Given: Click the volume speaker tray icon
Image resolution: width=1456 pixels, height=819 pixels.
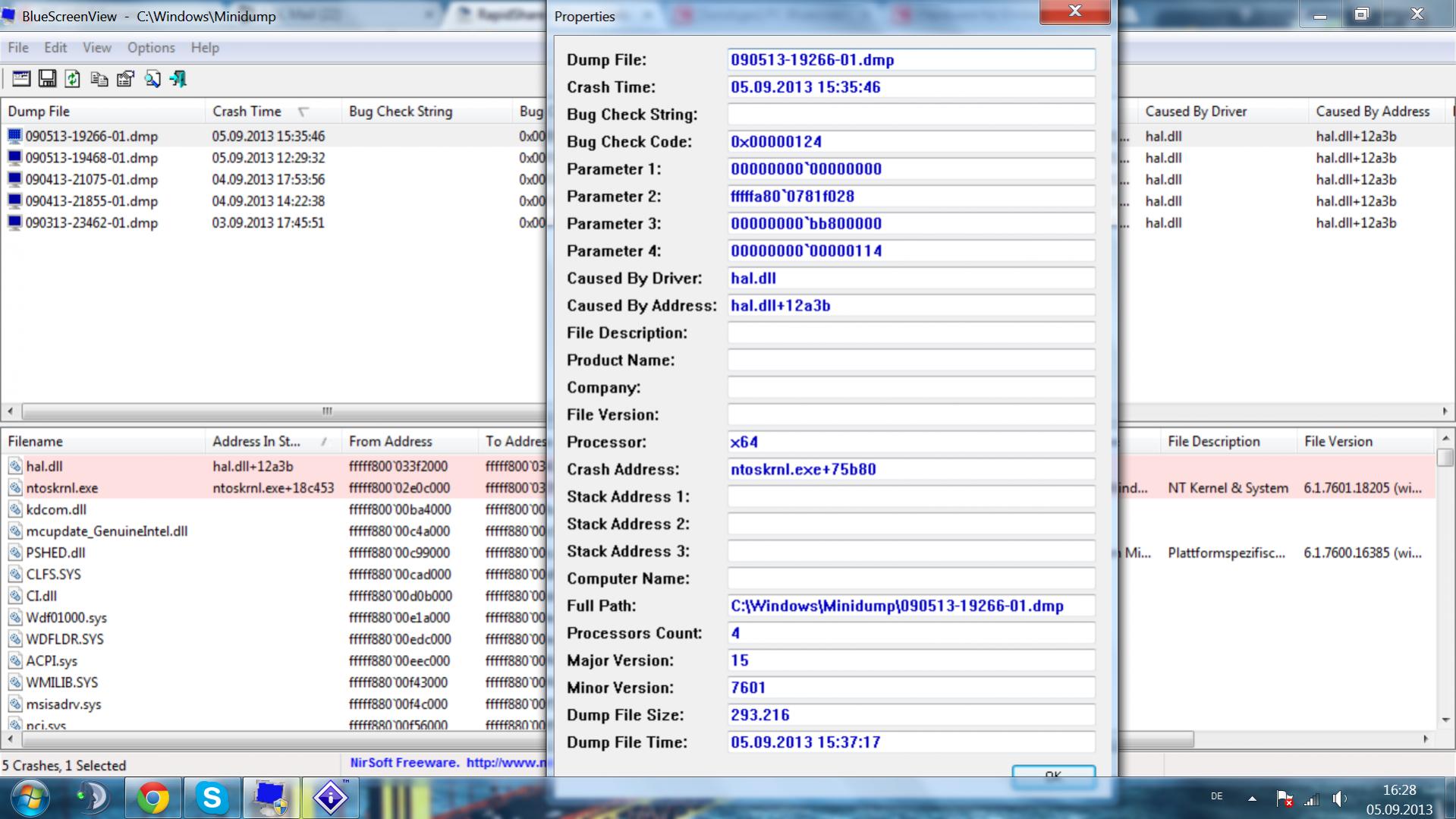Looking at the screenshot, I should (1340, 798).
